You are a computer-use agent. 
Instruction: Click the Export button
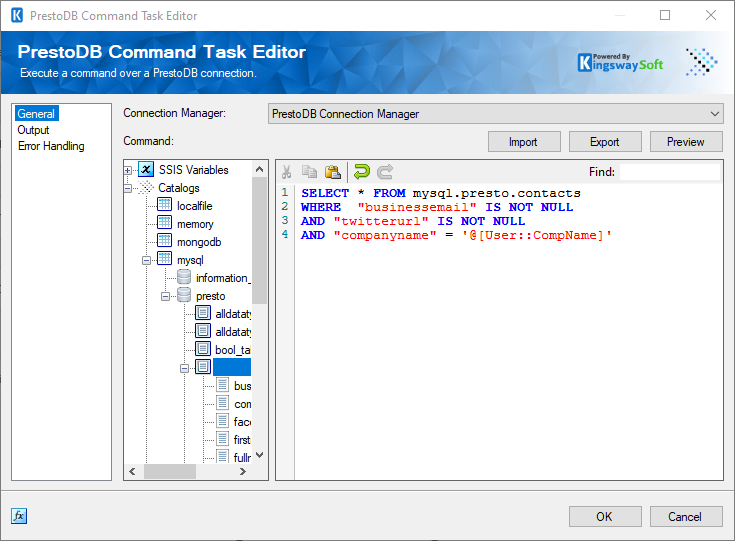[x=605, y=142]
